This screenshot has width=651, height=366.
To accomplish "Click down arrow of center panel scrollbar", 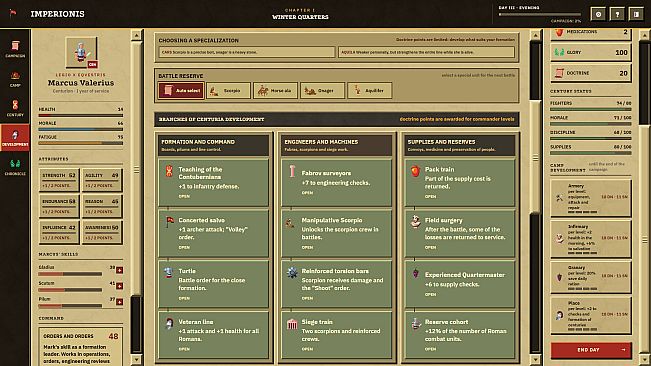I will point(535,359).
